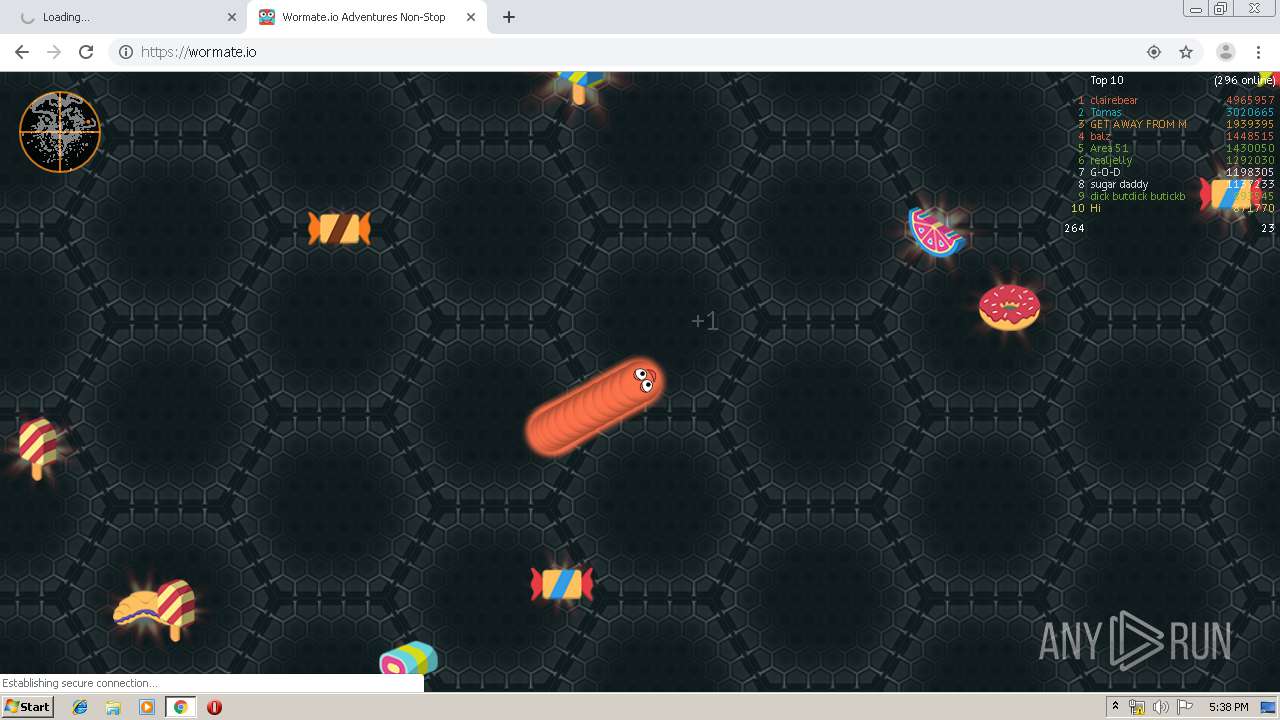Click the circular minimap radar
1280x720 pixels.
pyautogui.click(x=60, y=132)
